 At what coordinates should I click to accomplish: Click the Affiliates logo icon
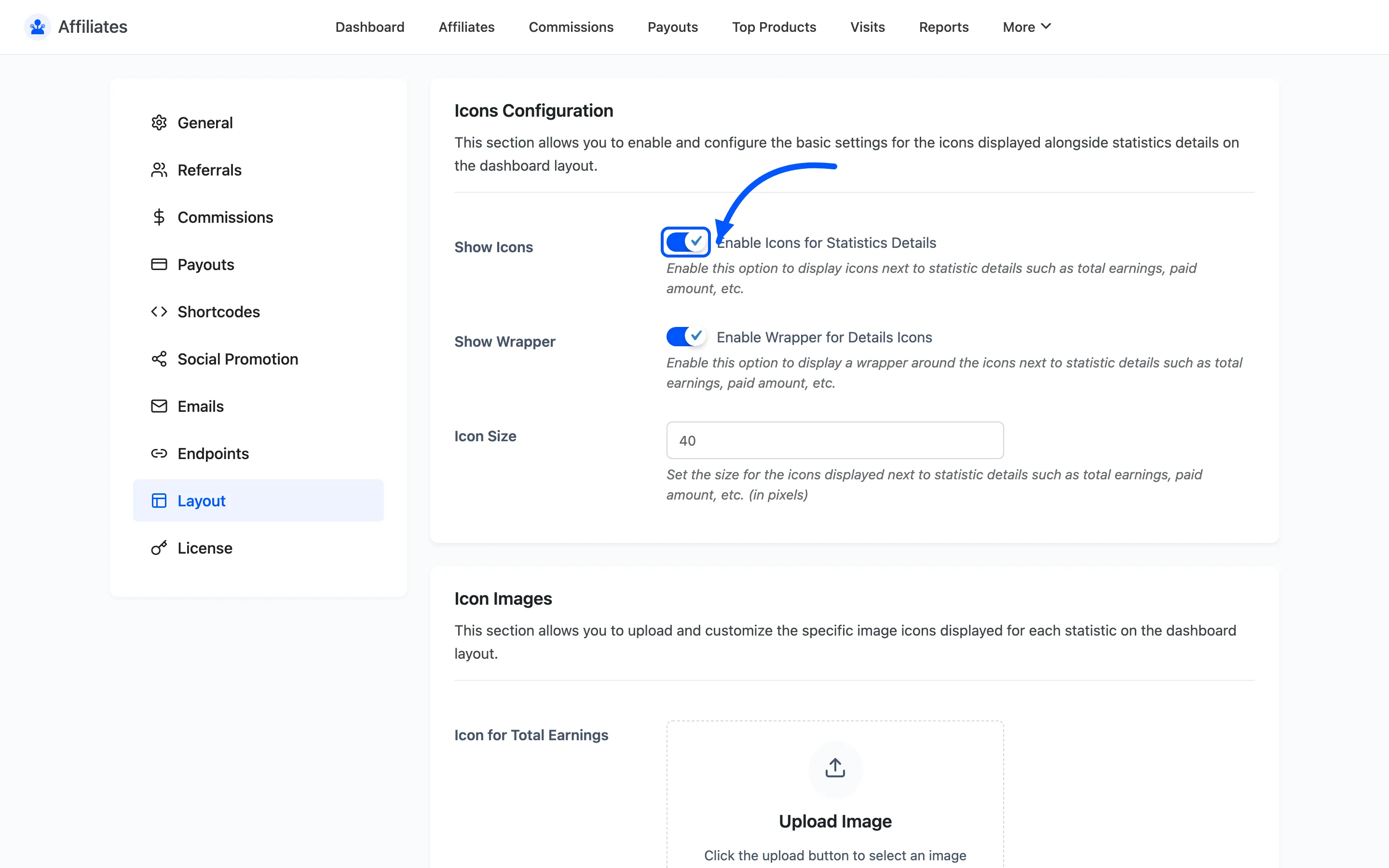point(38,27)
